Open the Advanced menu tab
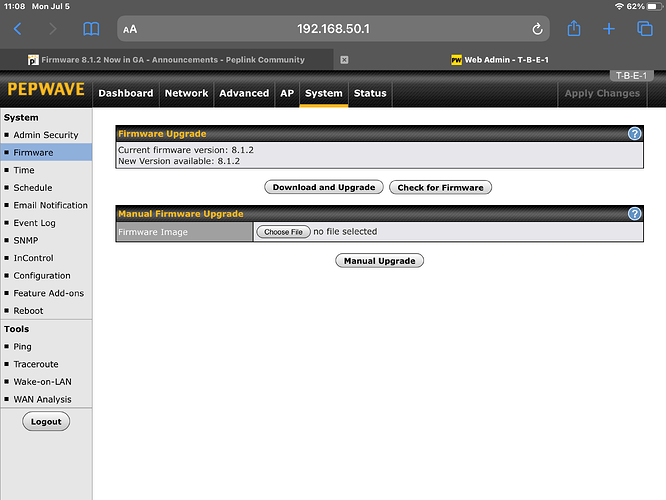Screen dimensions: 666x500 (244, 93)
